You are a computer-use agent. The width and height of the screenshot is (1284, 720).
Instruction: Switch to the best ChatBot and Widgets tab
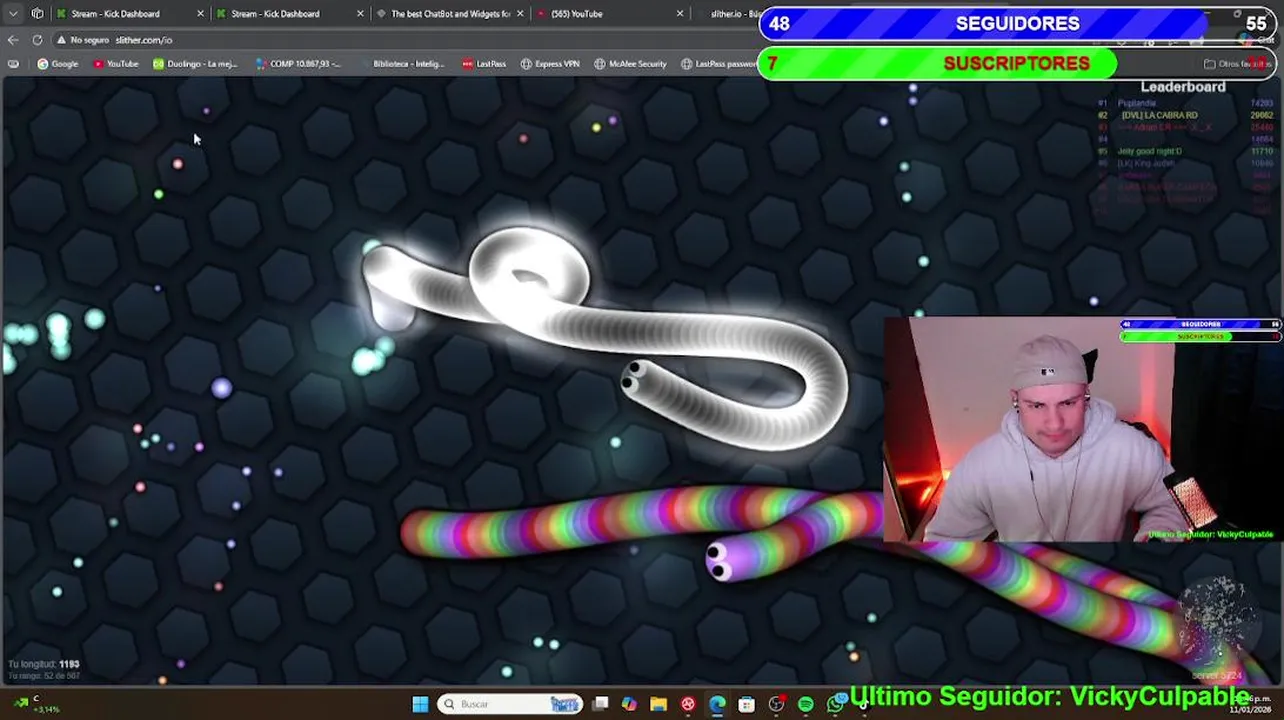tap(450, 14)
